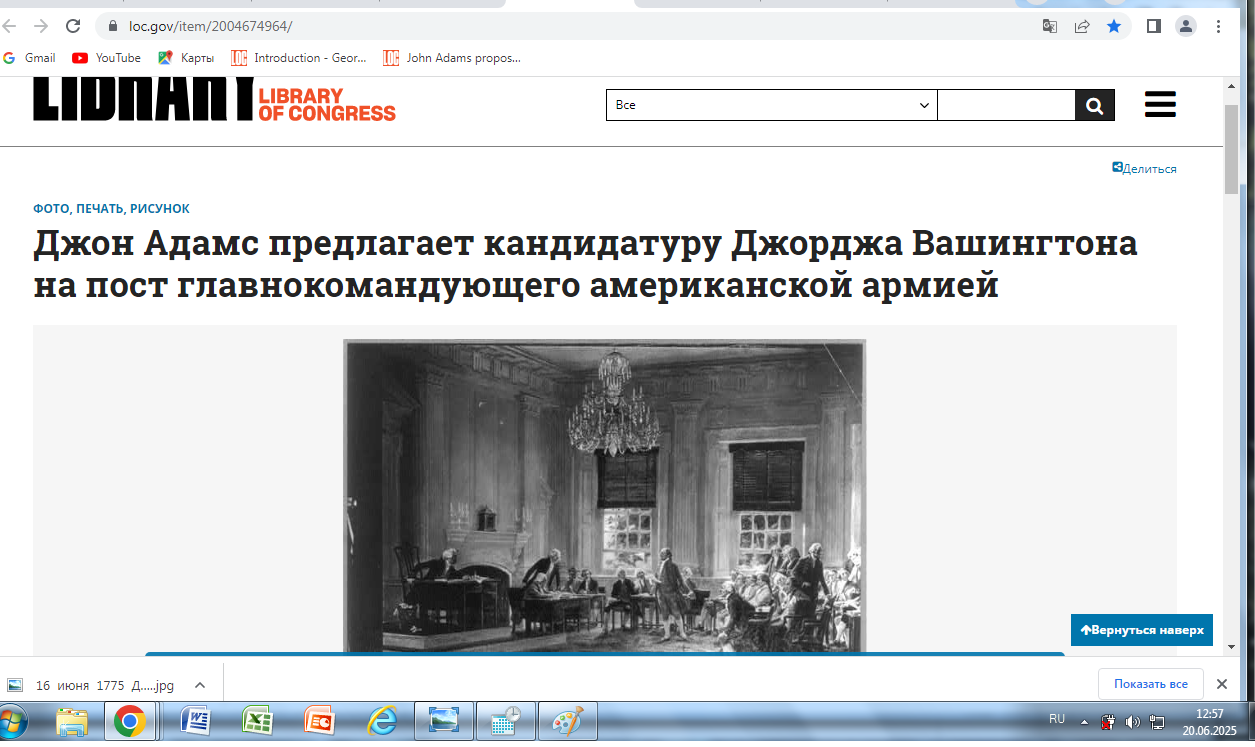Open Windows Explorer from the taskbar
Image resolution: width=1255 pixels, height=747 pixels.
72,721
